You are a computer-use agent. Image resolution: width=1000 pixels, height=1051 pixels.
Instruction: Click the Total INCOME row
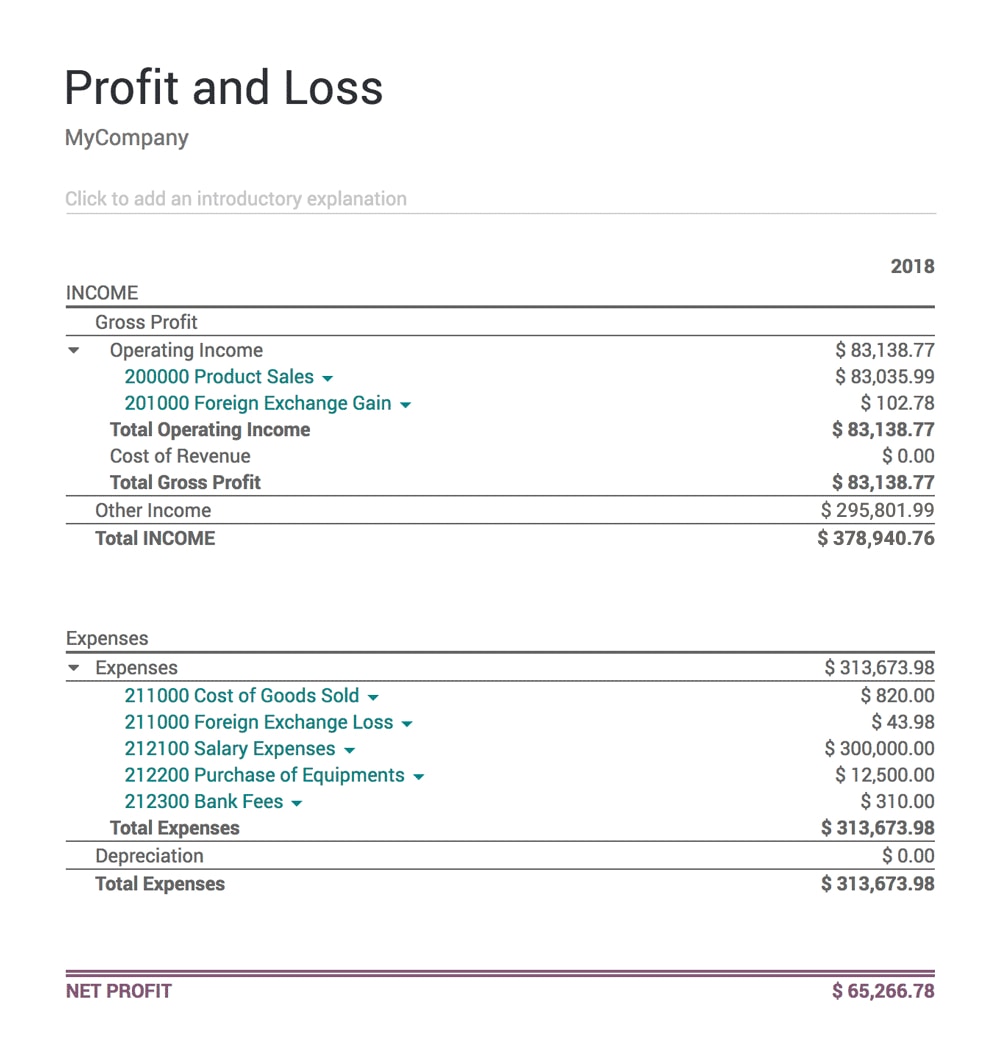154,538
